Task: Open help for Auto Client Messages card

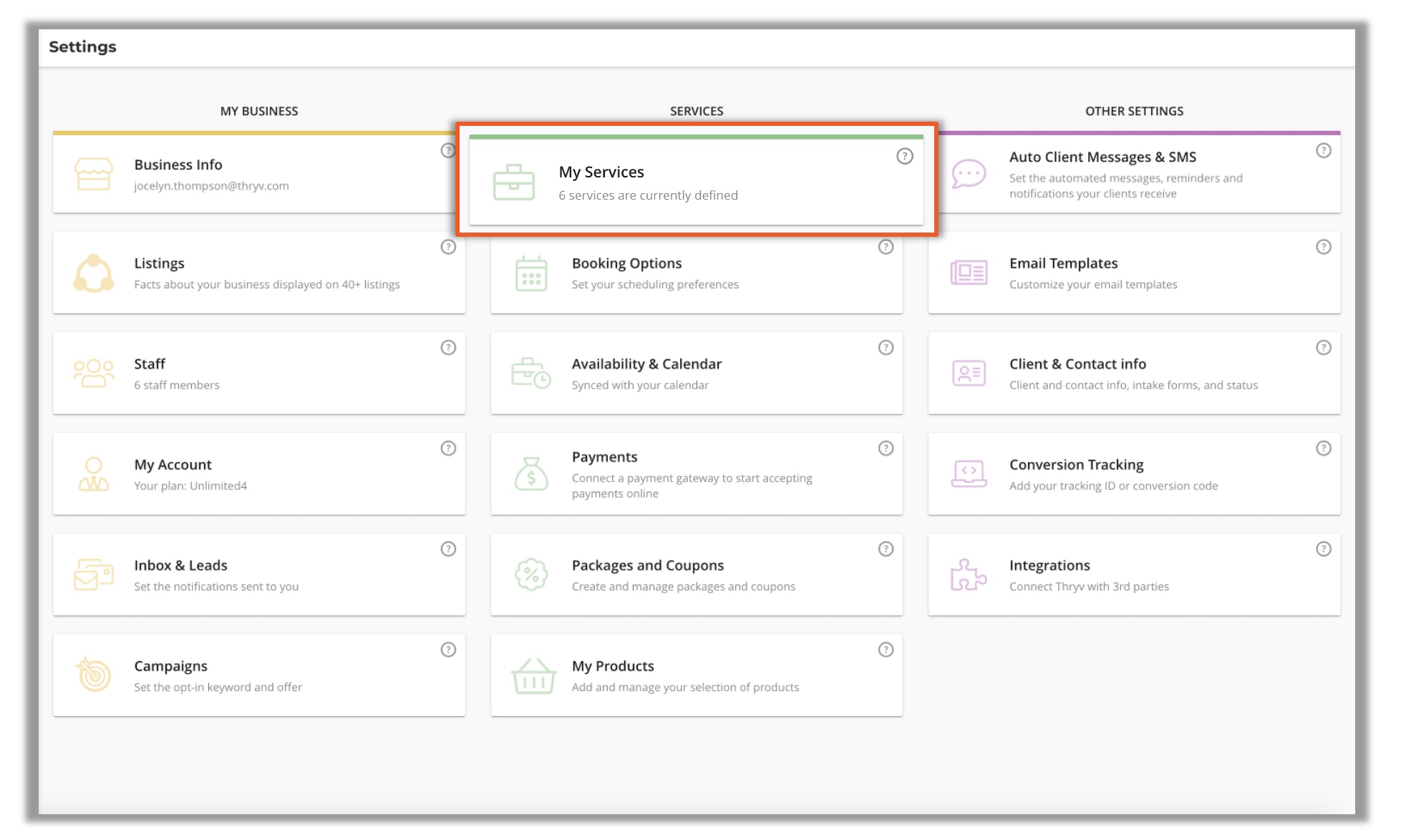Action: 1324,150
